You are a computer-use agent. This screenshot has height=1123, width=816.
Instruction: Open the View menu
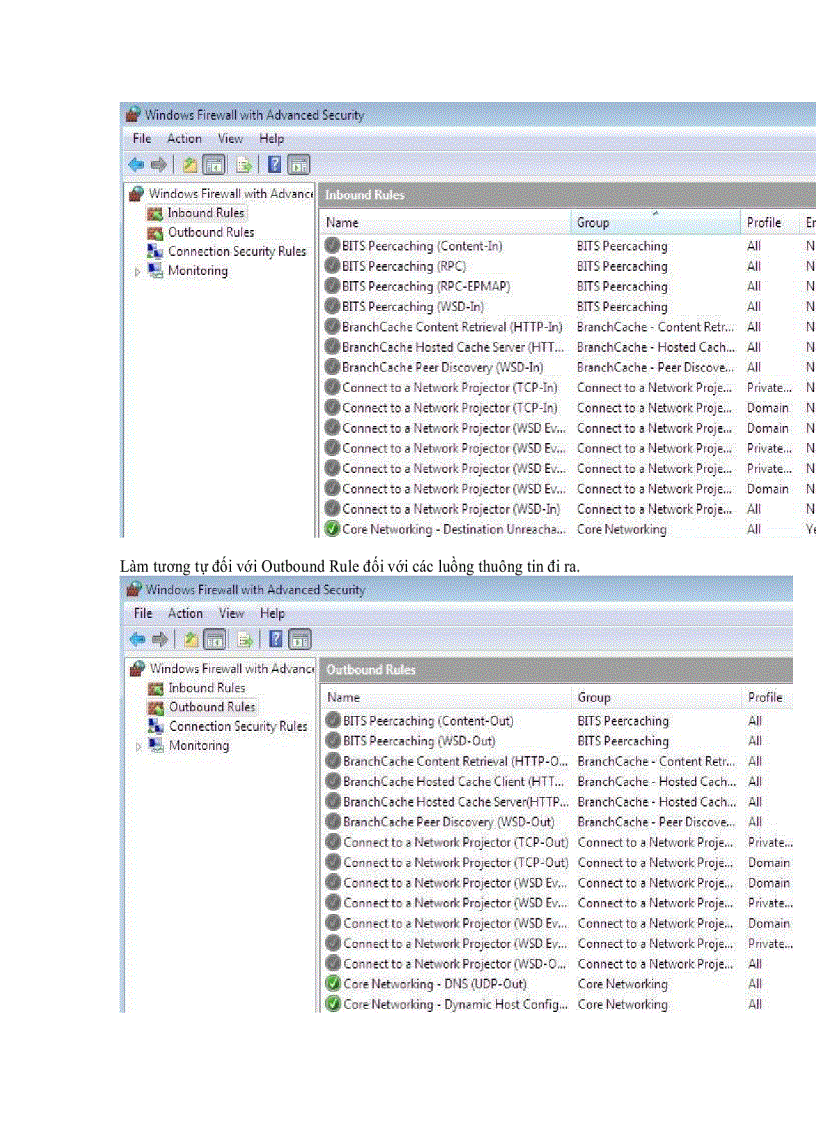(x=230, y=139)
